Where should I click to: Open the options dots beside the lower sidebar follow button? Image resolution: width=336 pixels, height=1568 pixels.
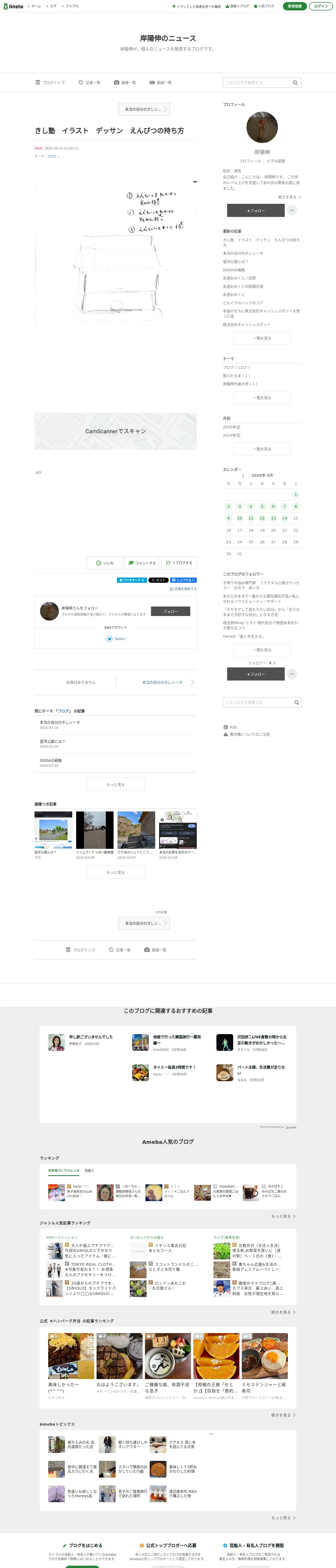tap(292, 674)
